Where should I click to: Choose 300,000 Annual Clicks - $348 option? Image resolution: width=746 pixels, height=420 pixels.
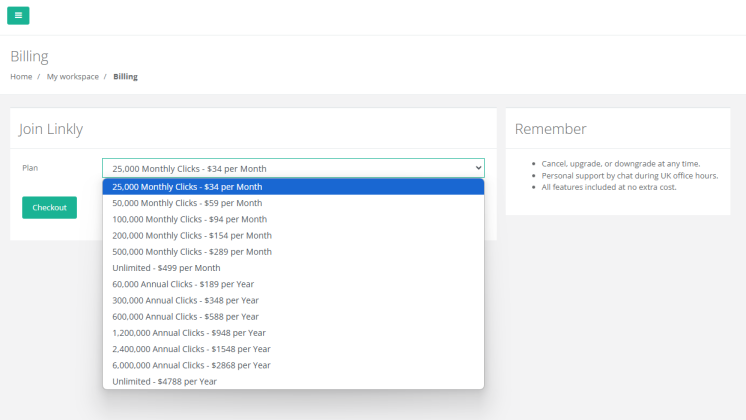pyautogui.click(x=185, y=300)
